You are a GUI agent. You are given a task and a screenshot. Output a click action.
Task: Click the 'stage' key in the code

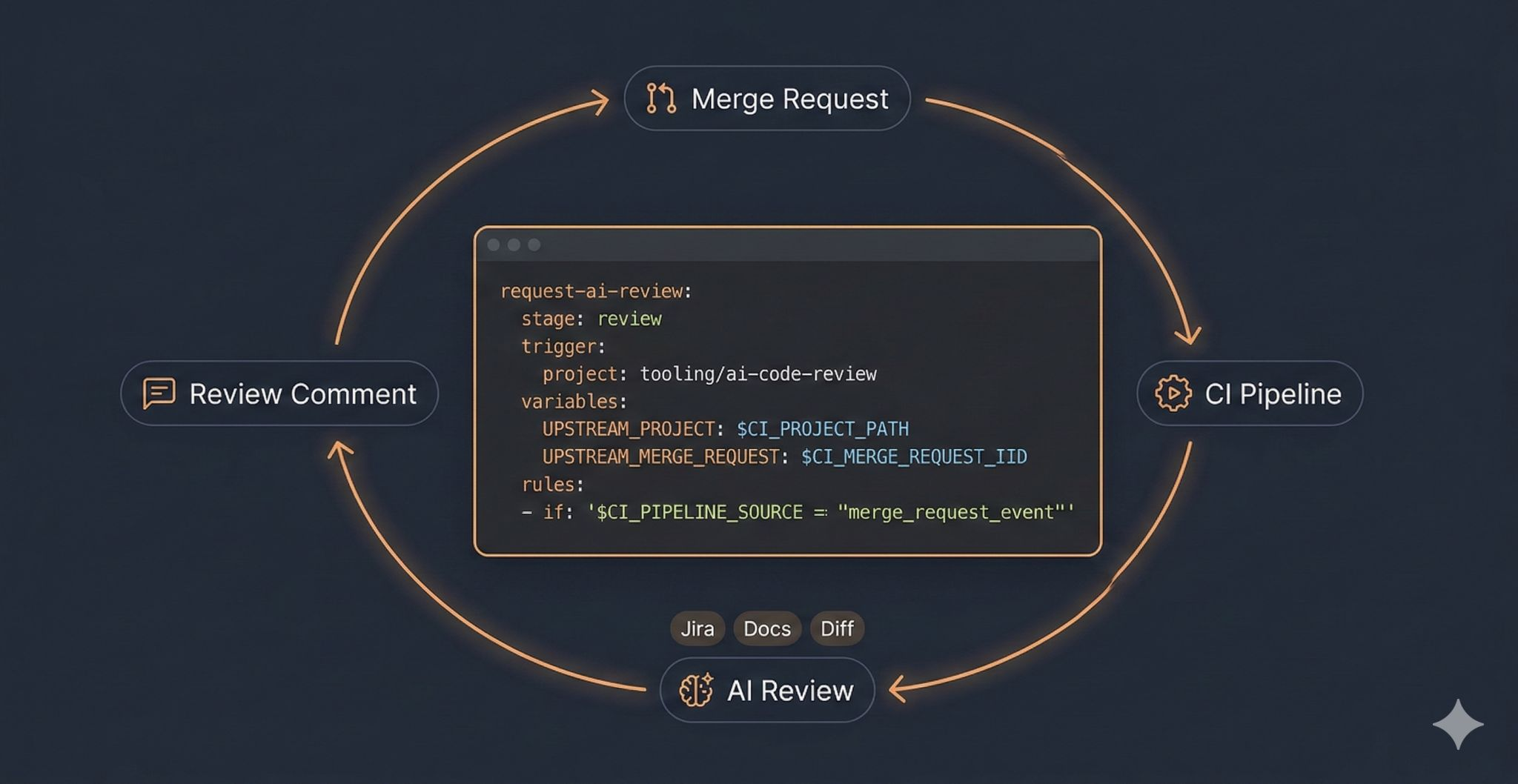[548, 319]
